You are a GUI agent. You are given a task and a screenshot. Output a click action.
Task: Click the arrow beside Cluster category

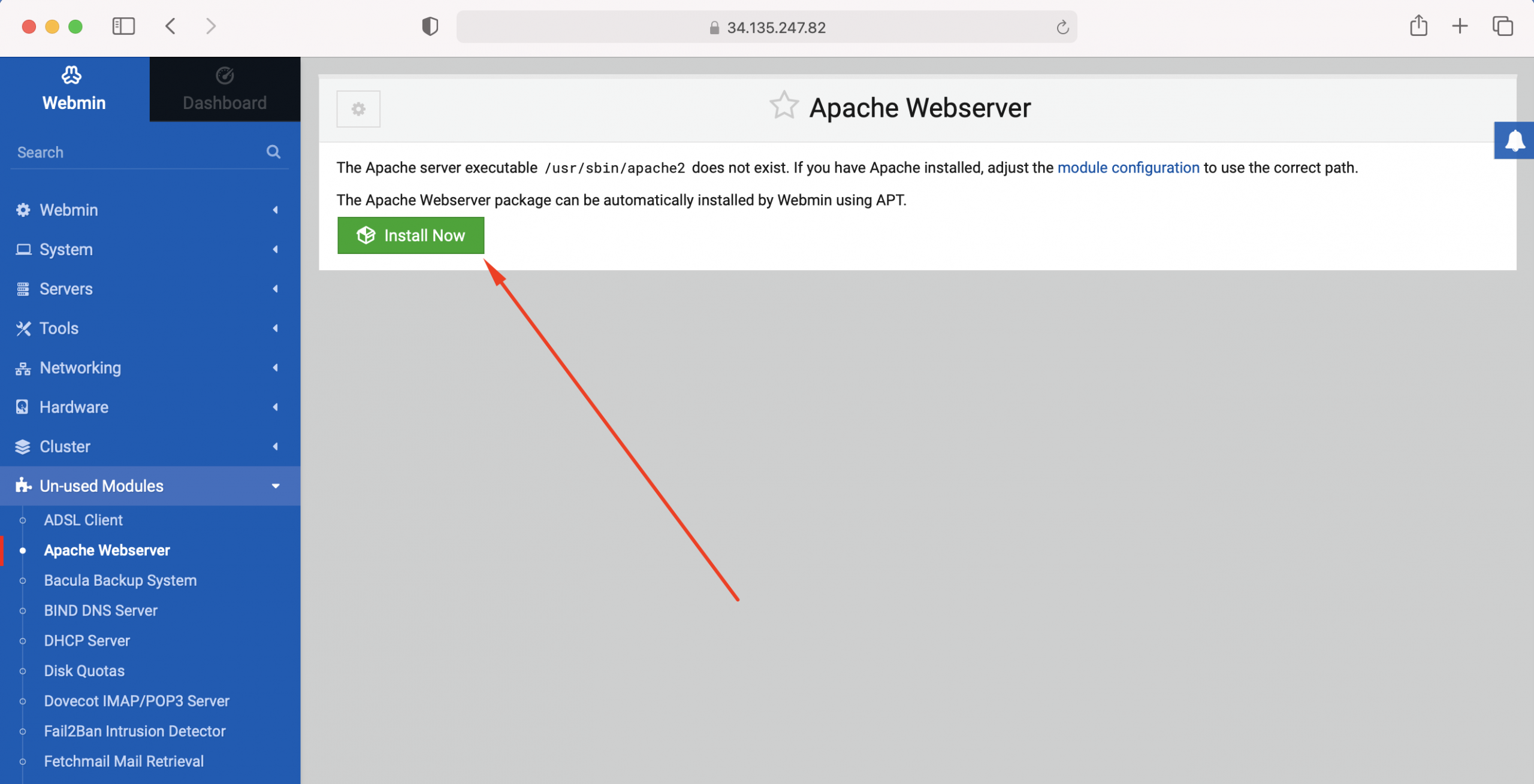pos(276,447)
